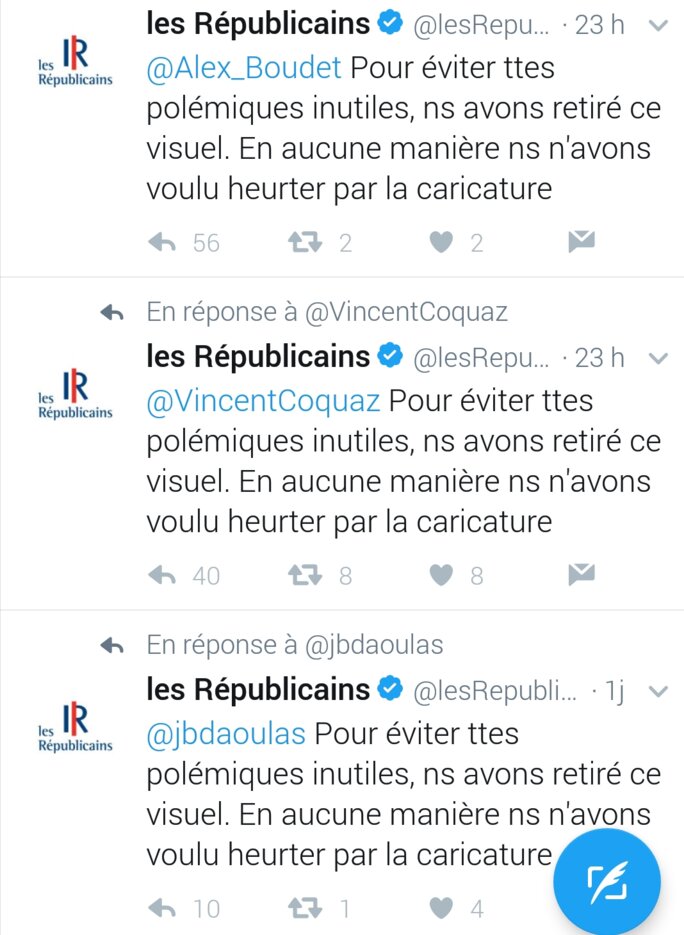
Task: Expand the options chevron on the @VincentCoquaz tweet
Action: (658, 358)
